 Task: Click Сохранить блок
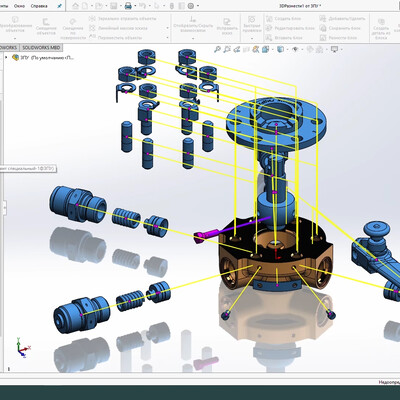tap(340, 28)
